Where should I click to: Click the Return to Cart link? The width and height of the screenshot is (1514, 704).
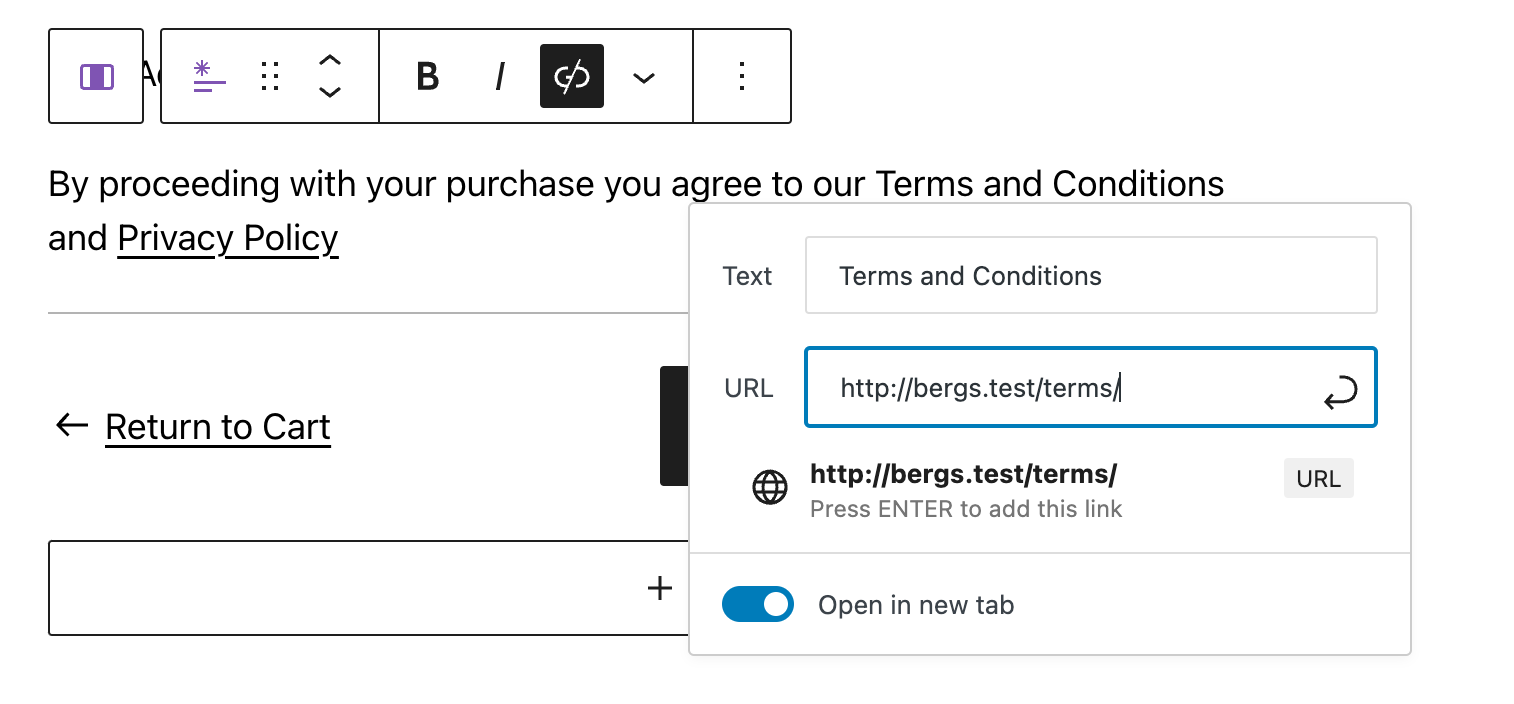click(x=217, y=427)
